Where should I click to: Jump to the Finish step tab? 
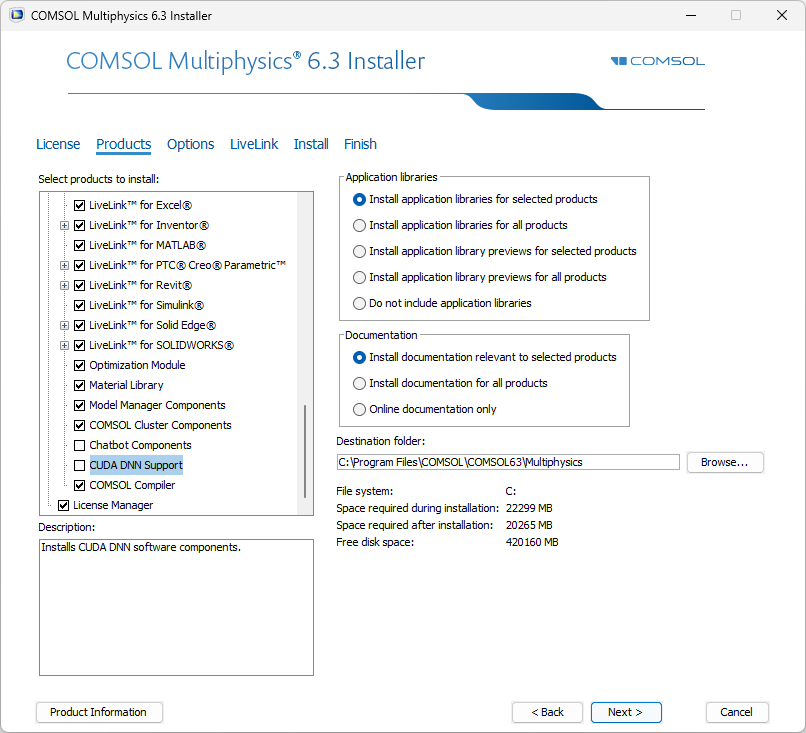pyautogui.click(x=360, y=144)
